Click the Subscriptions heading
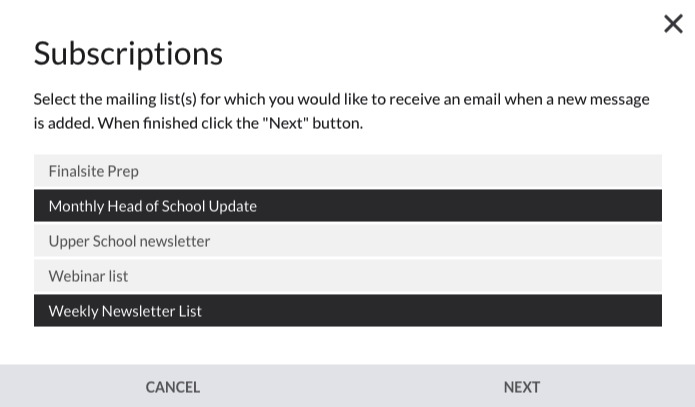 [128, 54]
